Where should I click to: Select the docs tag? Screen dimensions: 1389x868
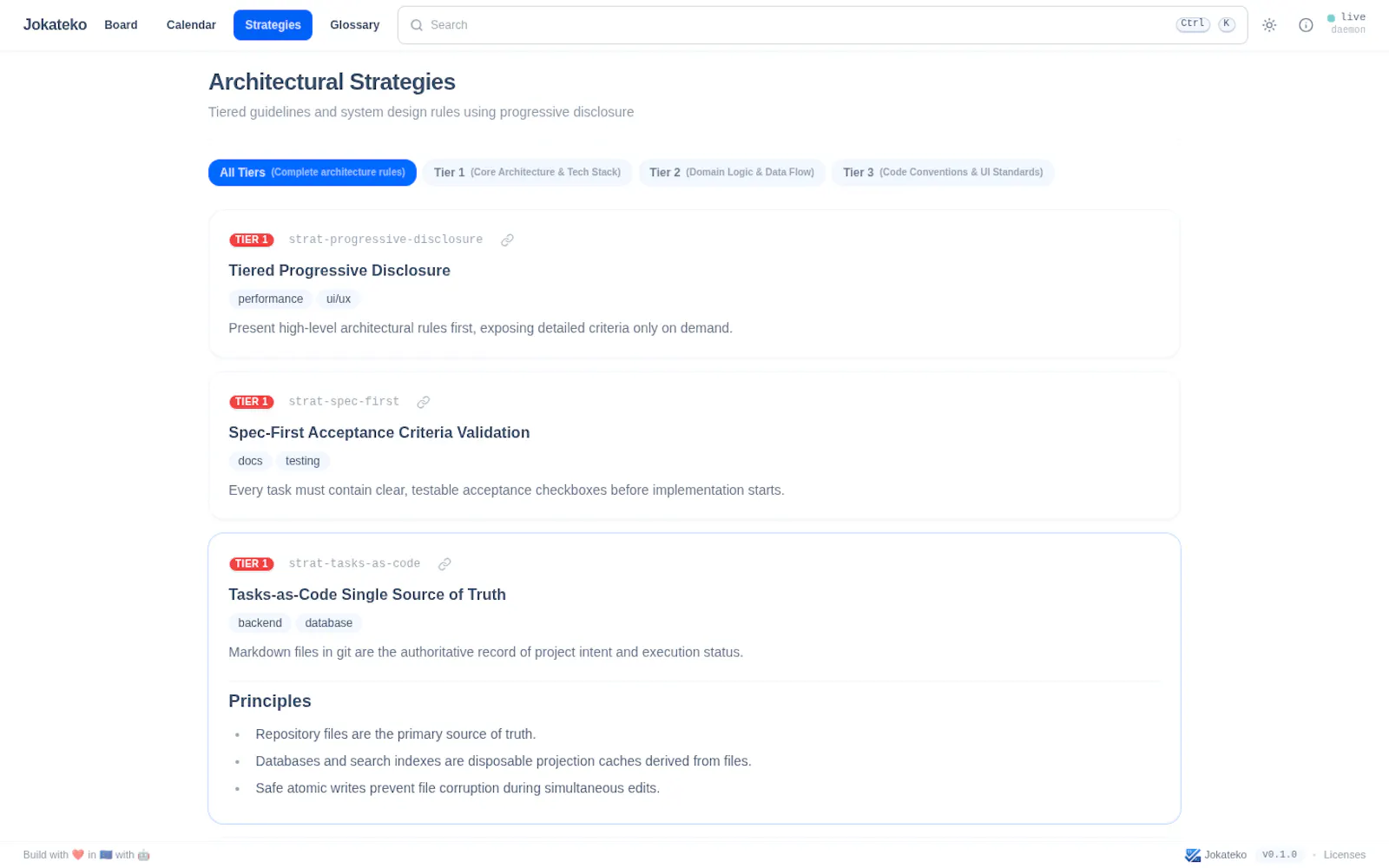[250, 462]
